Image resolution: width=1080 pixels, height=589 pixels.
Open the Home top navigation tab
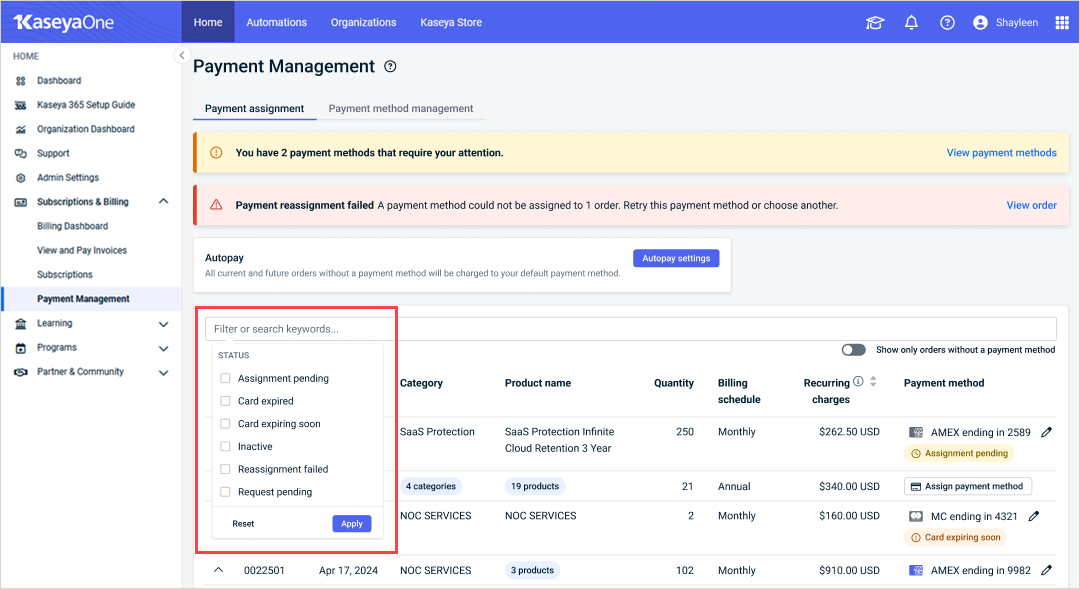pyautogui.click(x=208, y=23)
